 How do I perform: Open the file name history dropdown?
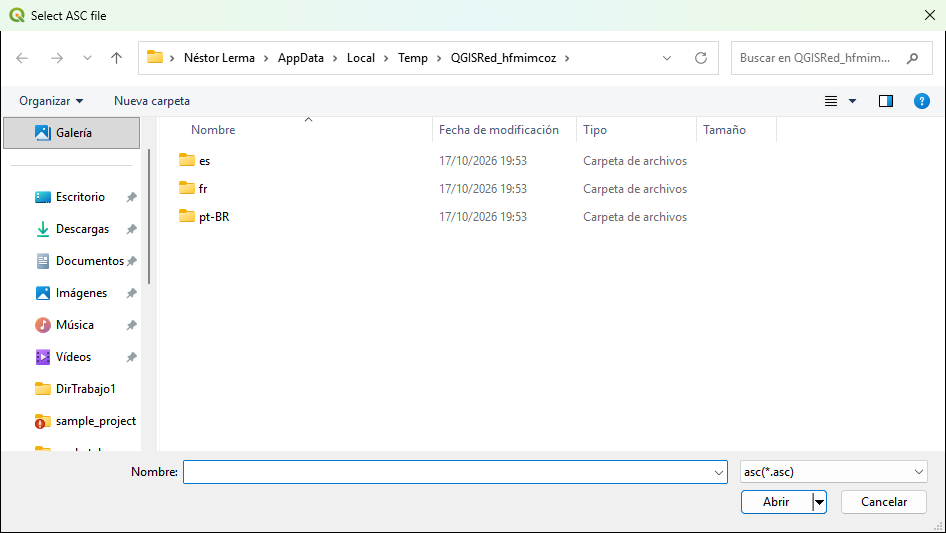(x=719, y=472)
